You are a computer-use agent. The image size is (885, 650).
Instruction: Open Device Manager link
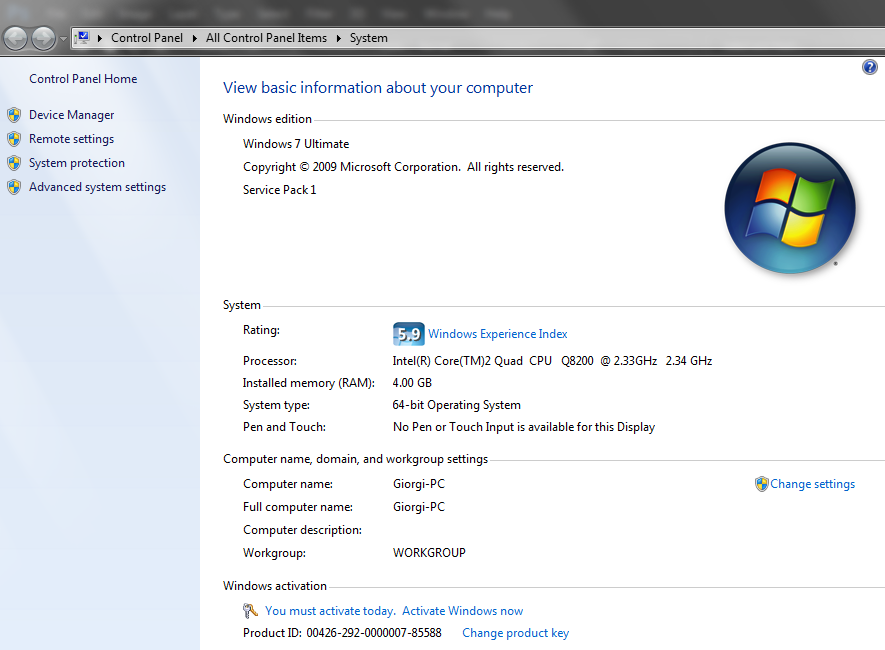[x=72, y=115]
